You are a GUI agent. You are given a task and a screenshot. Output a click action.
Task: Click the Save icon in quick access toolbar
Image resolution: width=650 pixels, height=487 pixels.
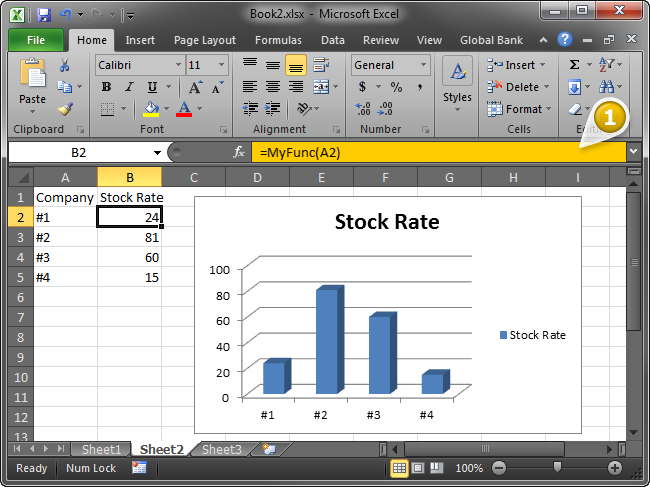click(44, 15)
